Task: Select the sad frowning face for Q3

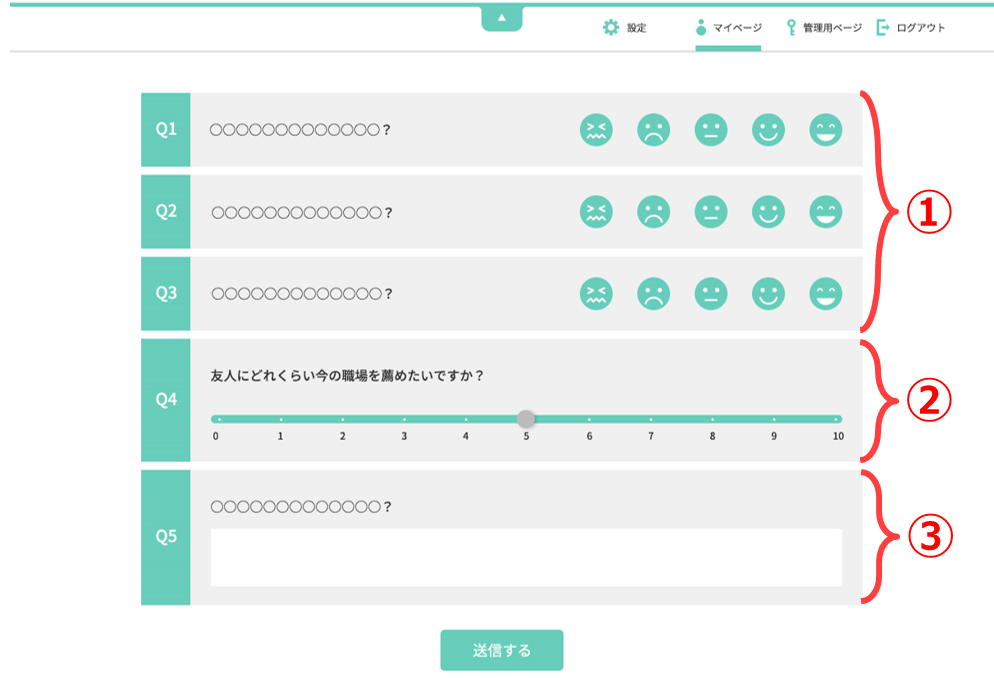Action: click(x=654, y=294)
